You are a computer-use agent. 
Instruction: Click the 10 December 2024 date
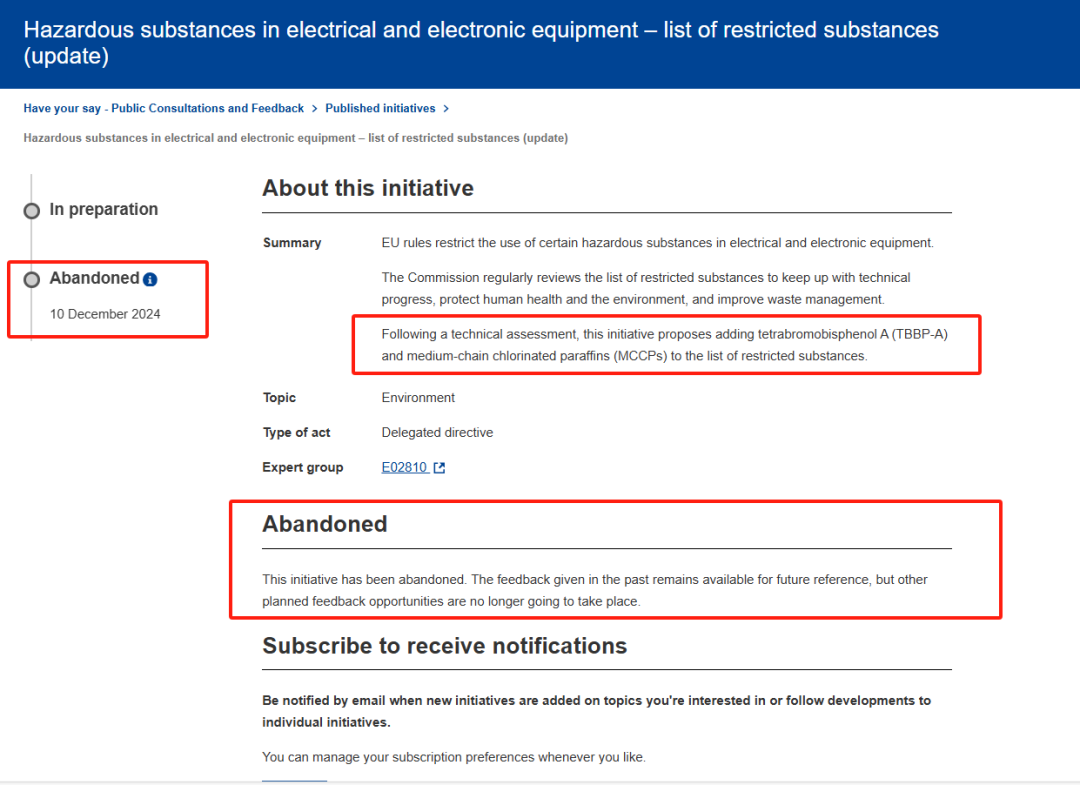coord(105,314)
